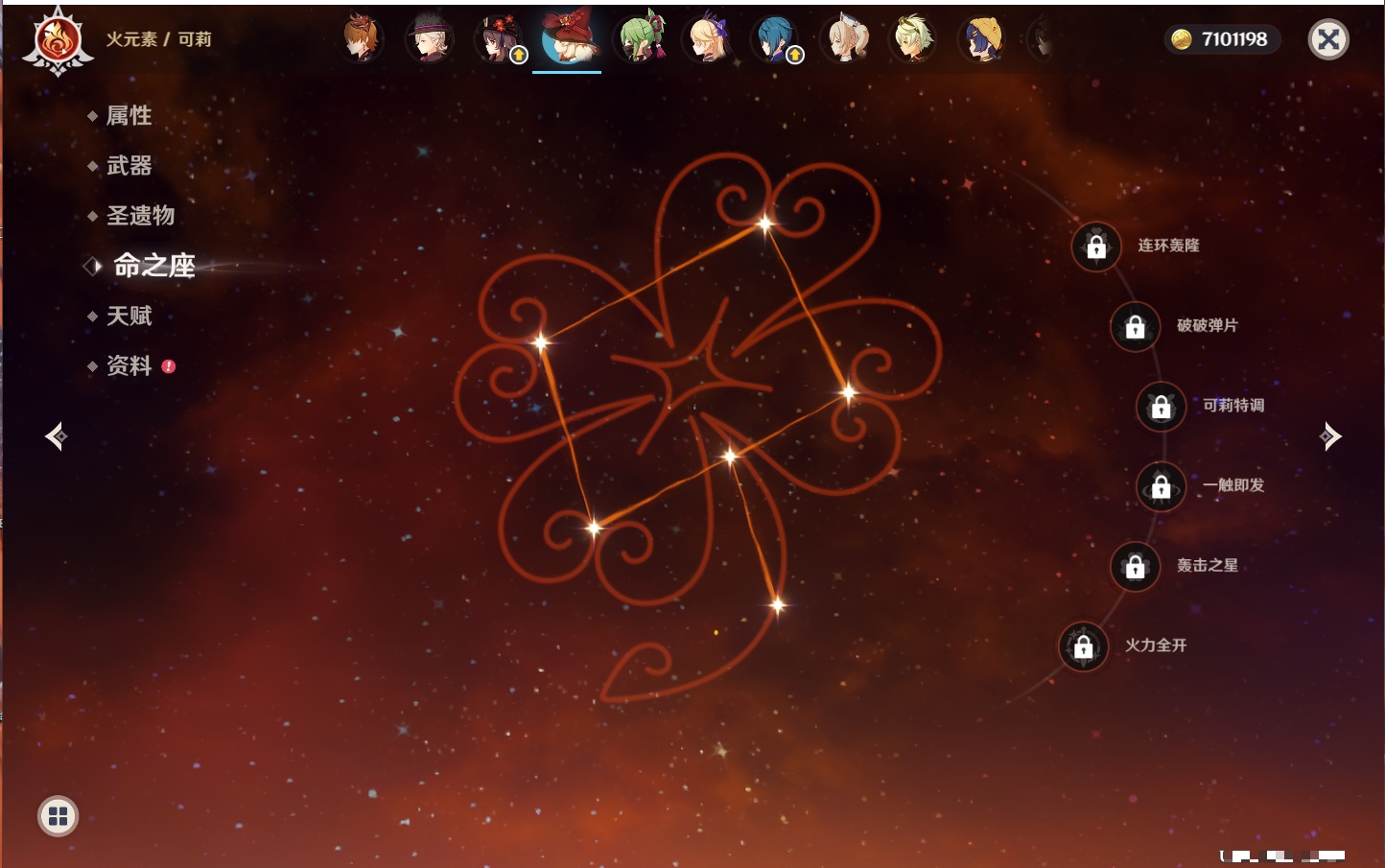1385x868 pixels.
Task: Open locked constellation 轰击之星 icon
Action: [x=1136, y=566]
